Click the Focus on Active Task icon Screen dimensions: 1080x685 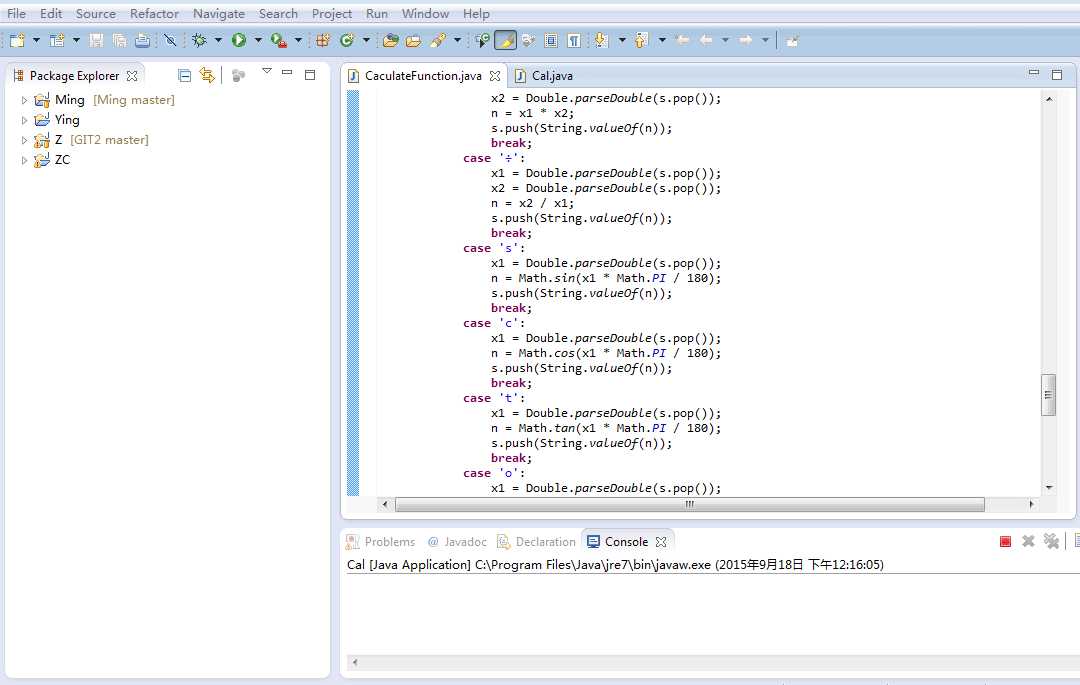pyautogui.click(x=238, y=76)
